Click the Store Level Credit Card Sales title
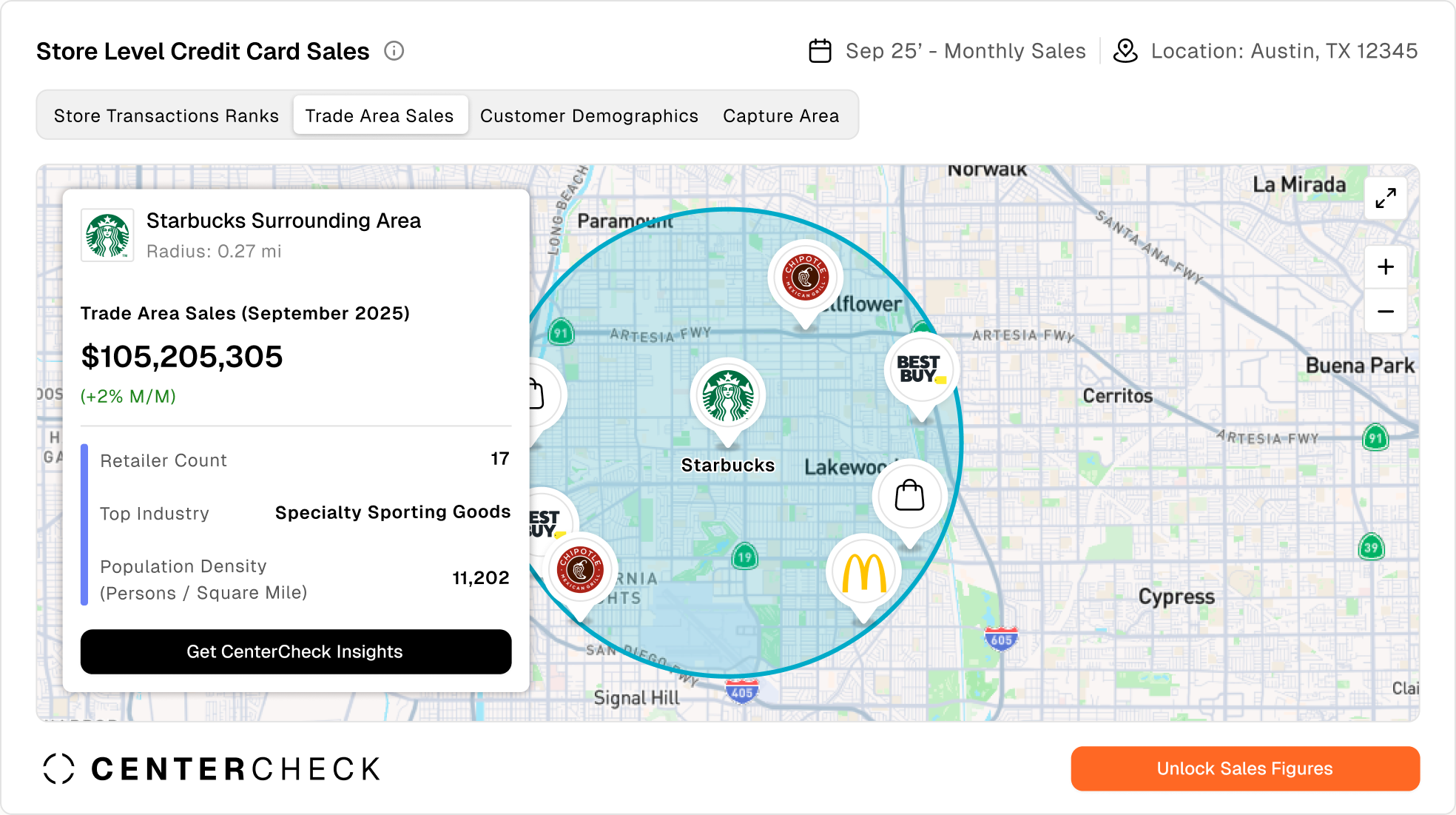This screenshot has height=815, width=1456. tap(203, 51)
